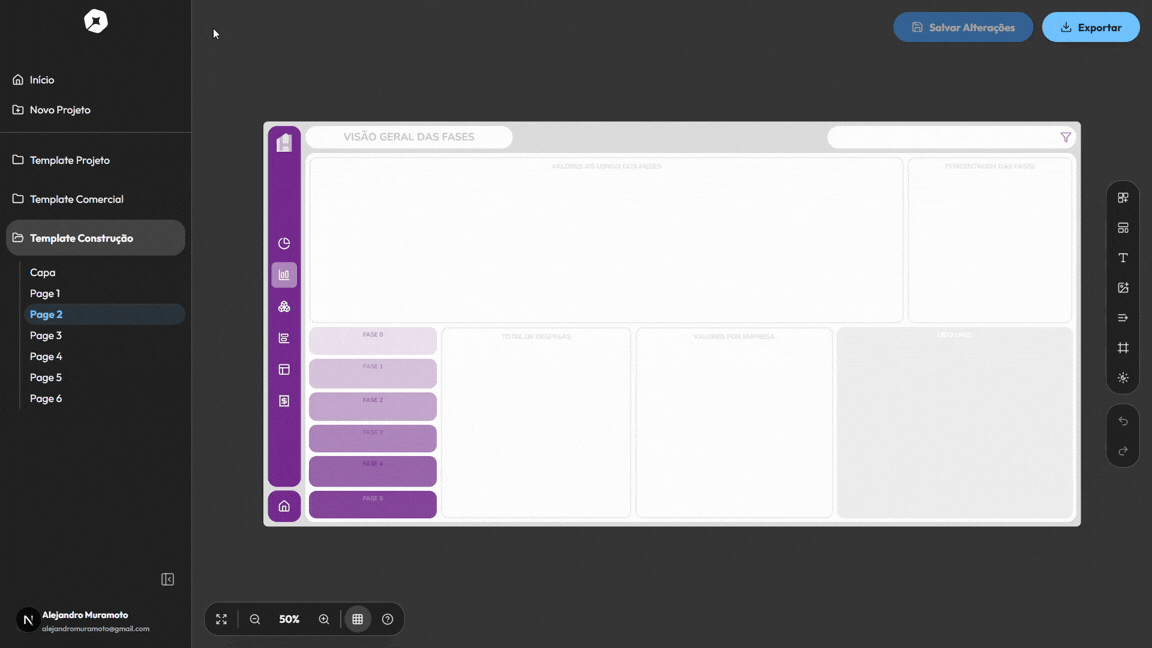Select the frame grid tool
The height and width of the screenshot is (648, 1152).
pos(1123,348)
